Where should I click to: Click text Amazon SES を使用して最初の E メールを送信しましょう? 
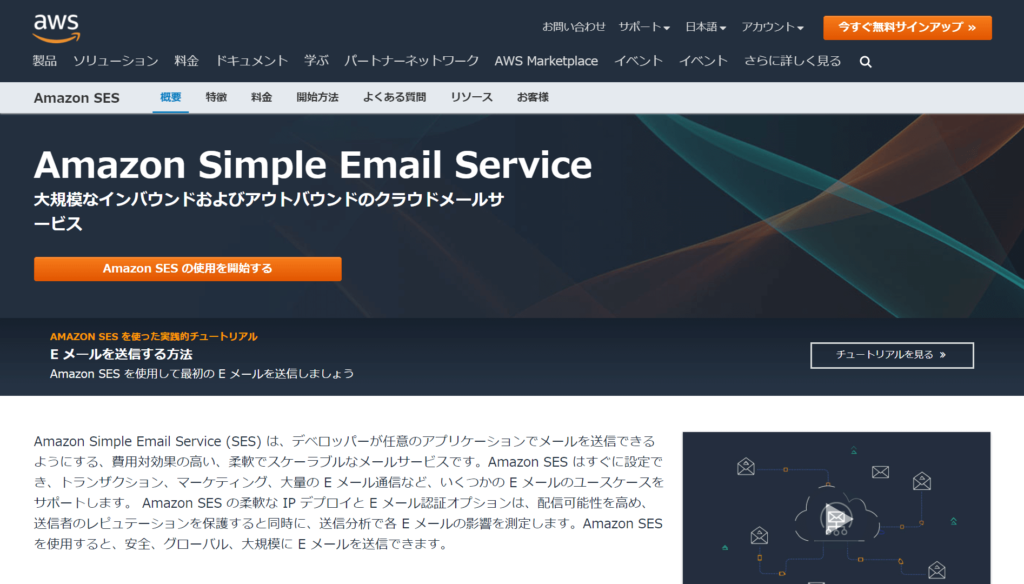pyautogui.click(x=202, y=374)
